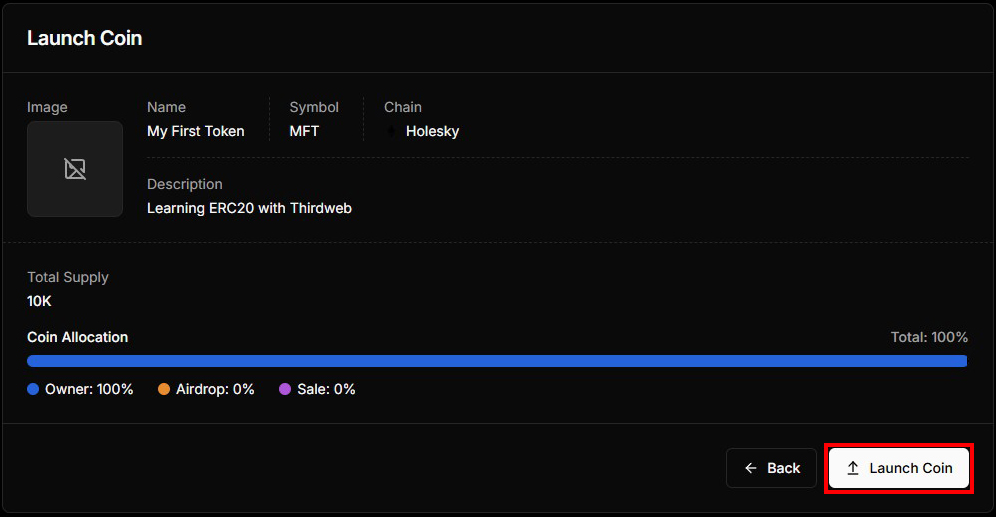996x517 pixels.
Task: Click the blue Coin Allocation progress bar
Action: click(x=497, y=361)
